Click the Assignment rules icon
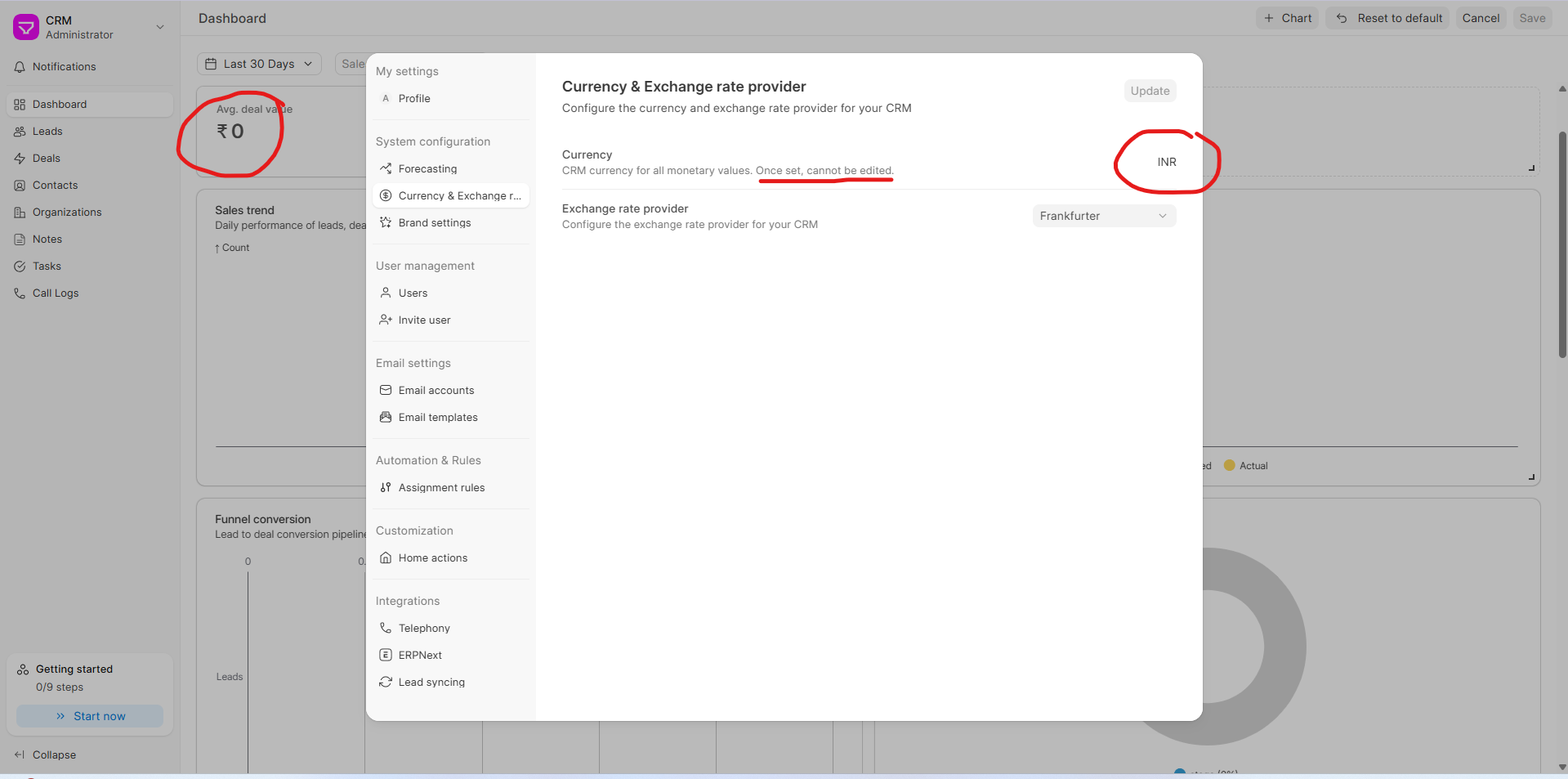 (x=386, y=487)
